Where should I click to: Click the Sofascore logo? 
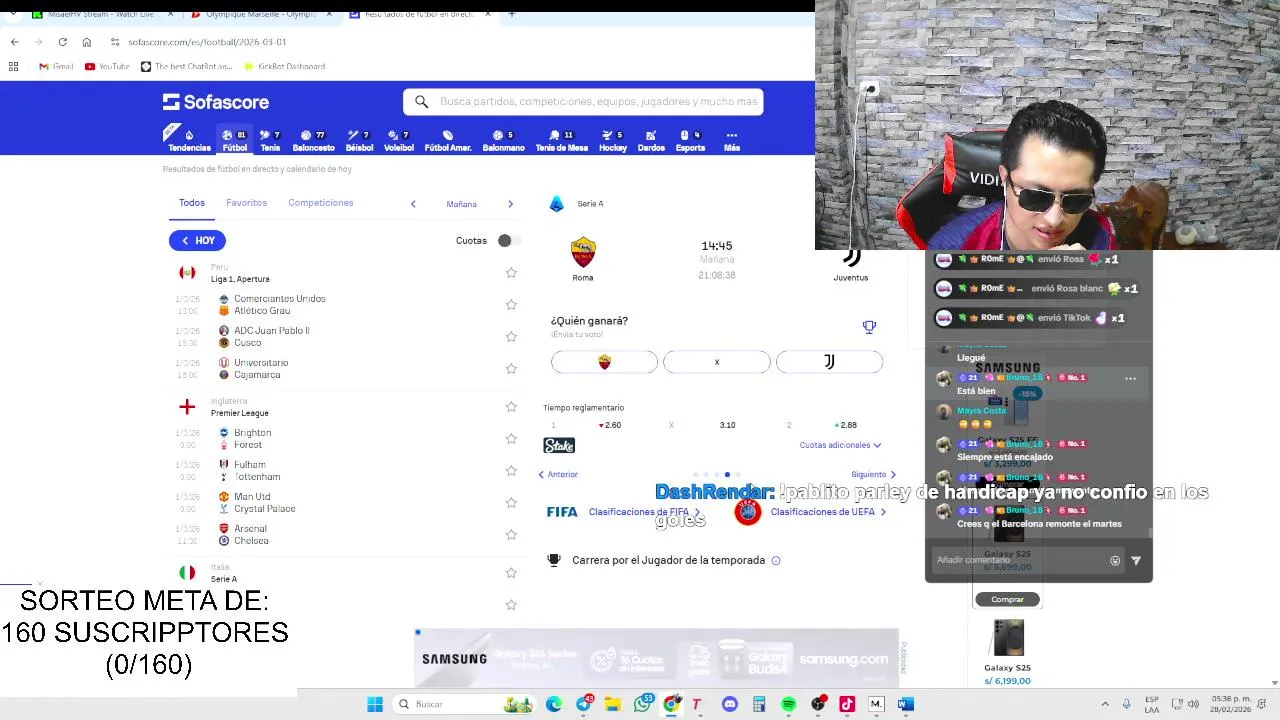[216, 102]
